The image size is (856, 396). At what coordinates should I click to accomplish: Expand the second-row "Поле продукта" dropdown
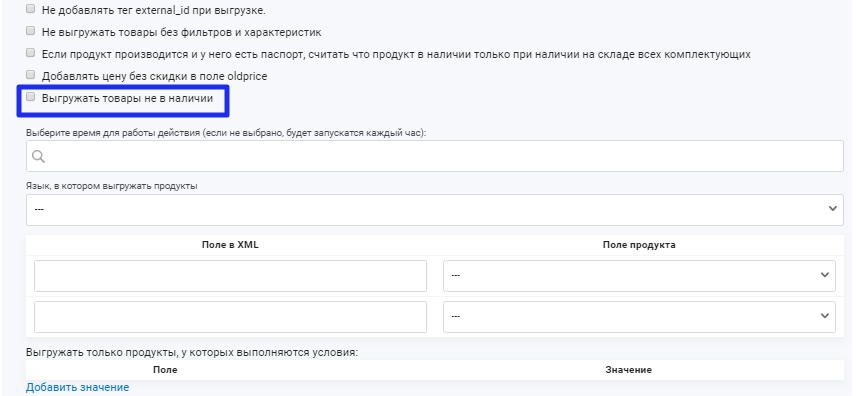click(639, 317)
